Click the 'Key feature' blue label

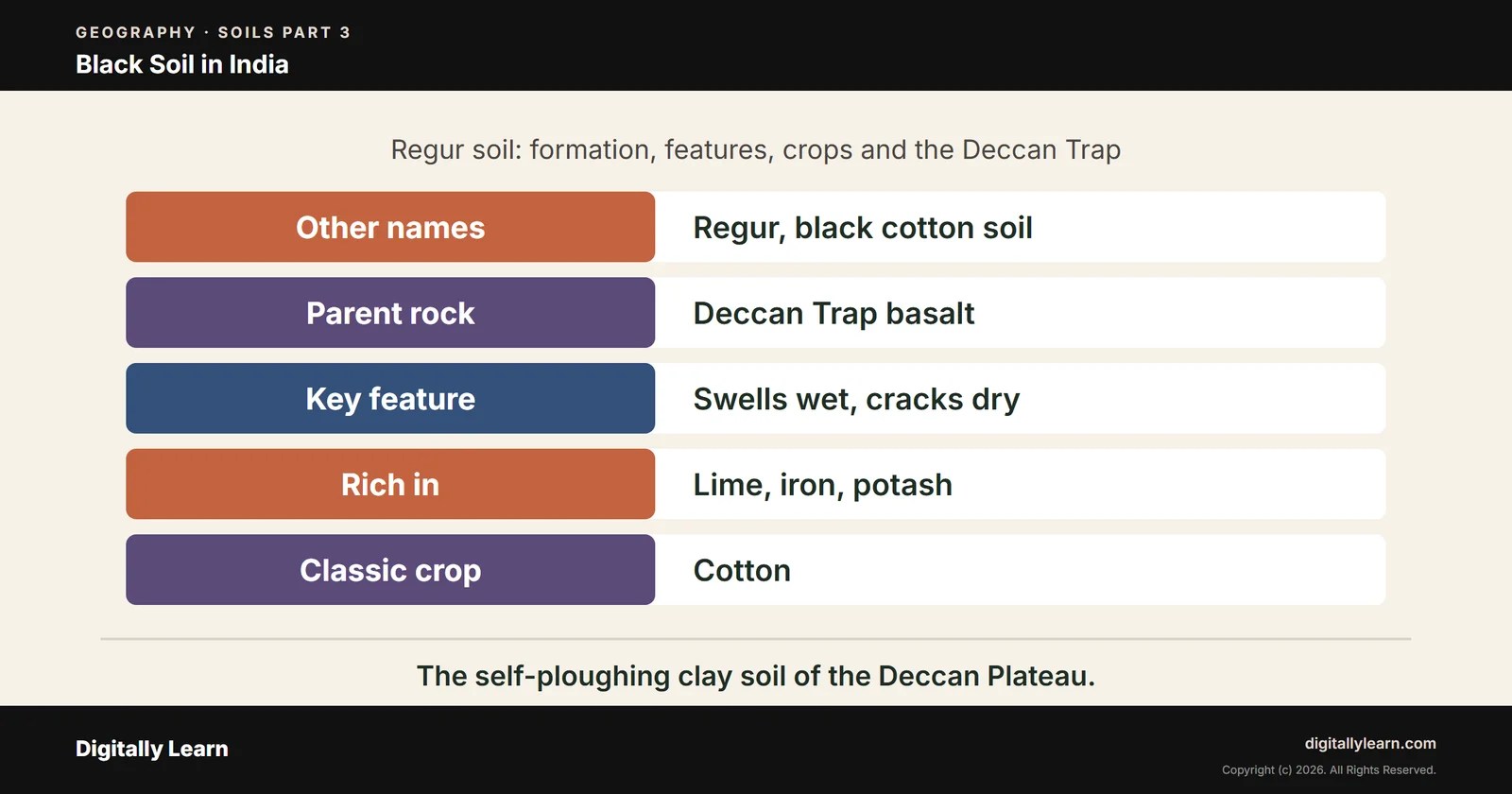click(x=390, y=398)
